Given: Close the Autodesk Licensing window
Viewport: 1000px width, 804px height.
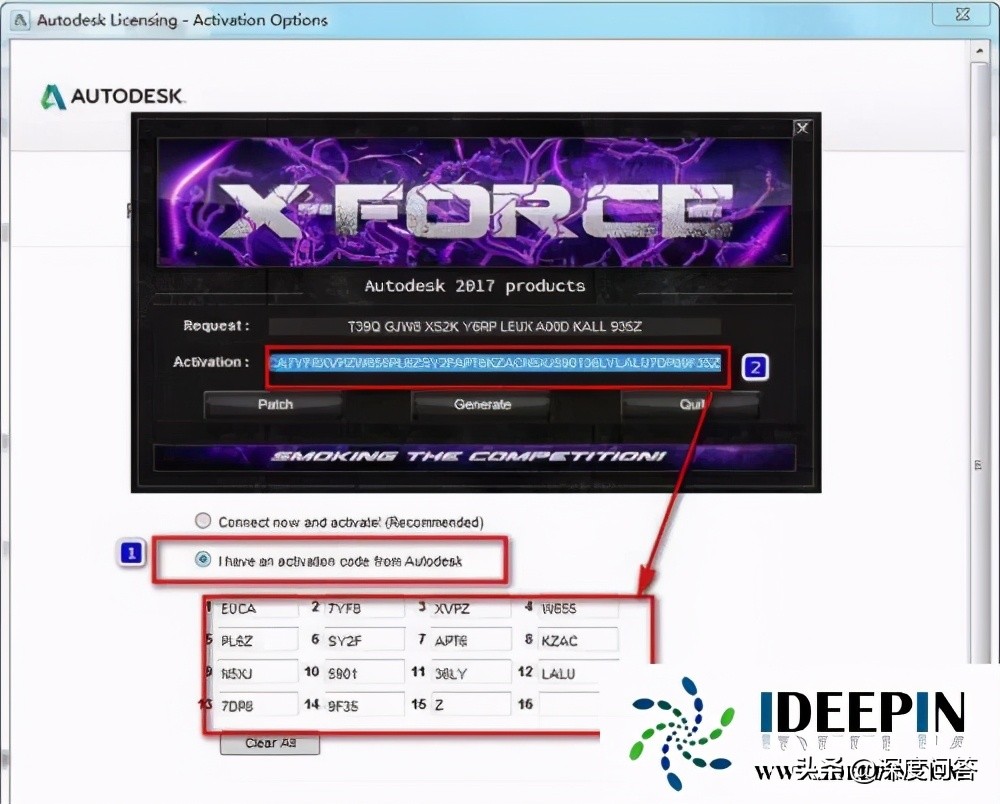Looking at the screenshot, I should tap(962, 14).
